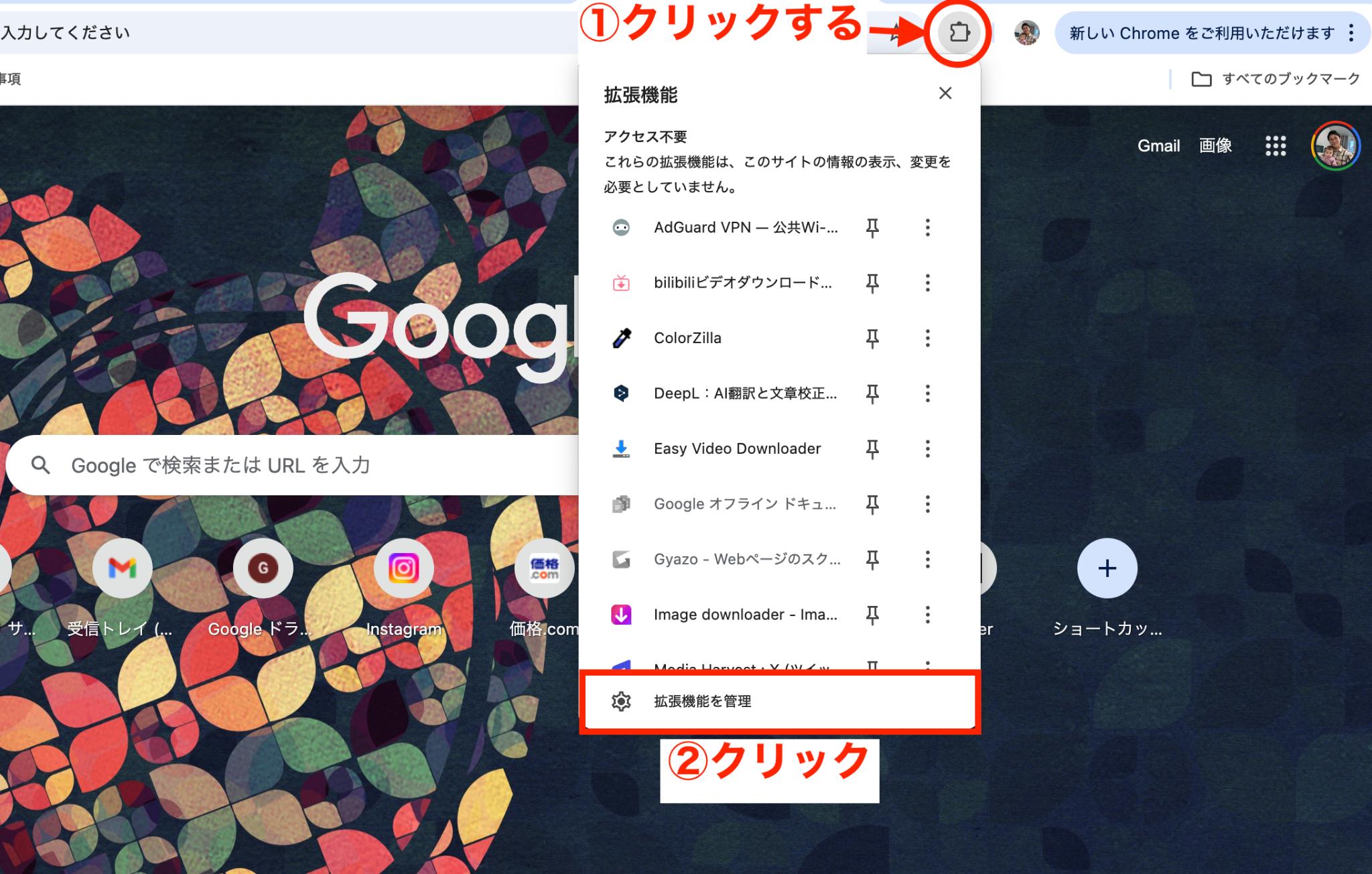The width and height of the screenshot is (1372, 874).
Task: Open すべてのブックマーク folder
Action: click(1276, 79)
